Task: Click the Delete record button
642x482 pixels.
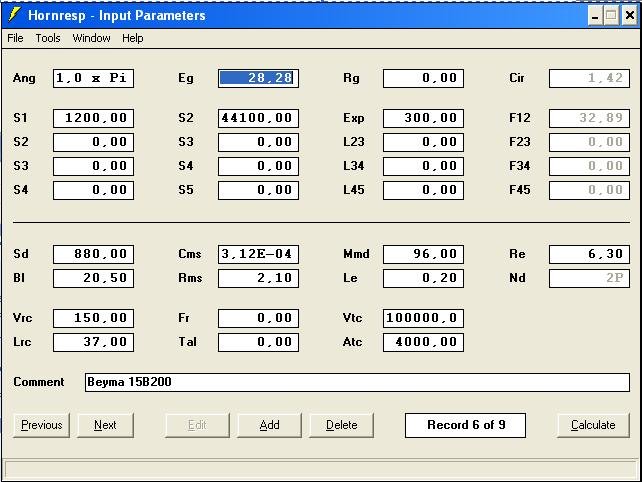Action: [341, 425]
